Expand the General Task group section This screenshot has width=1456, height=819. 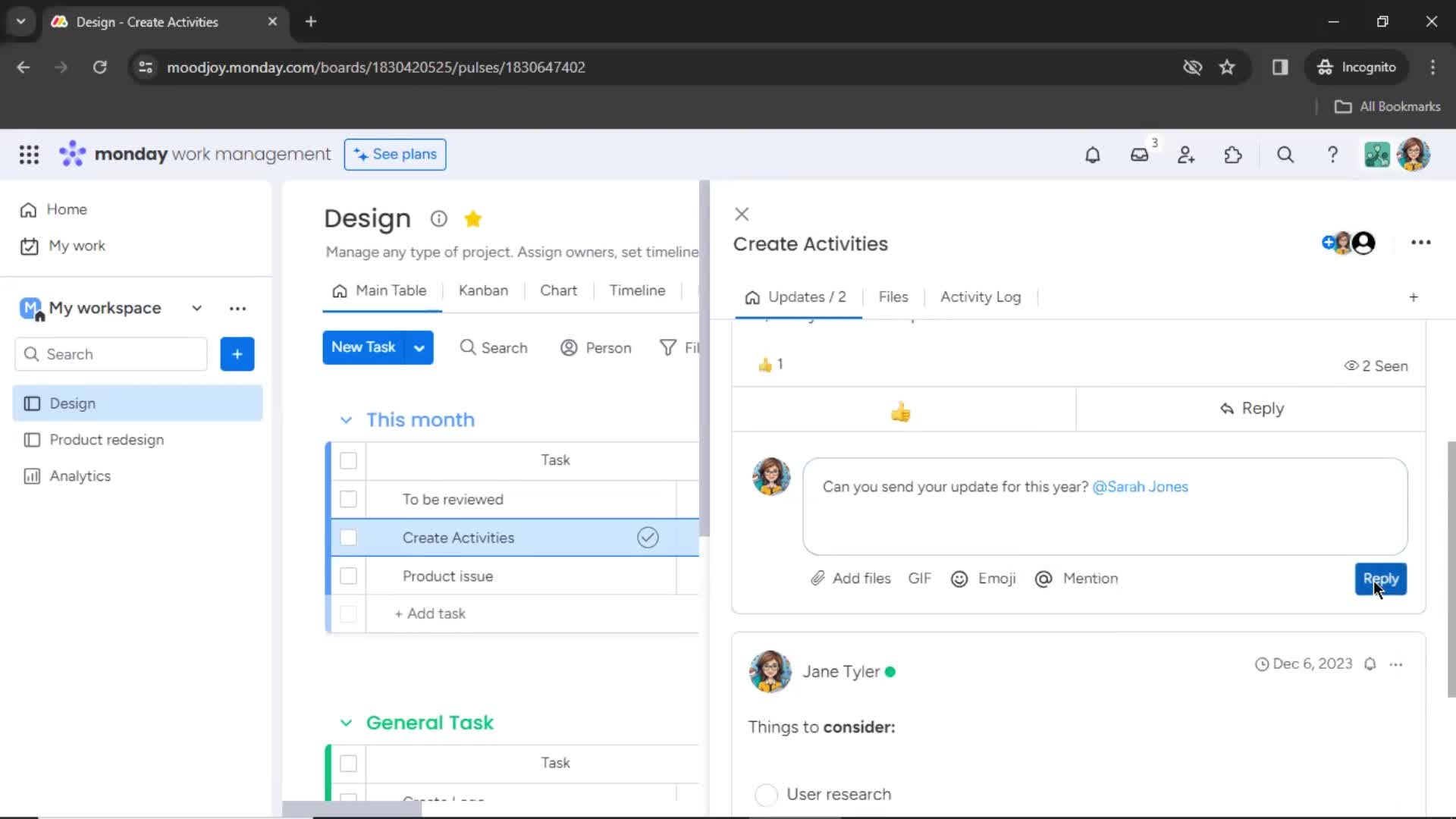click(x=345, y=722)
